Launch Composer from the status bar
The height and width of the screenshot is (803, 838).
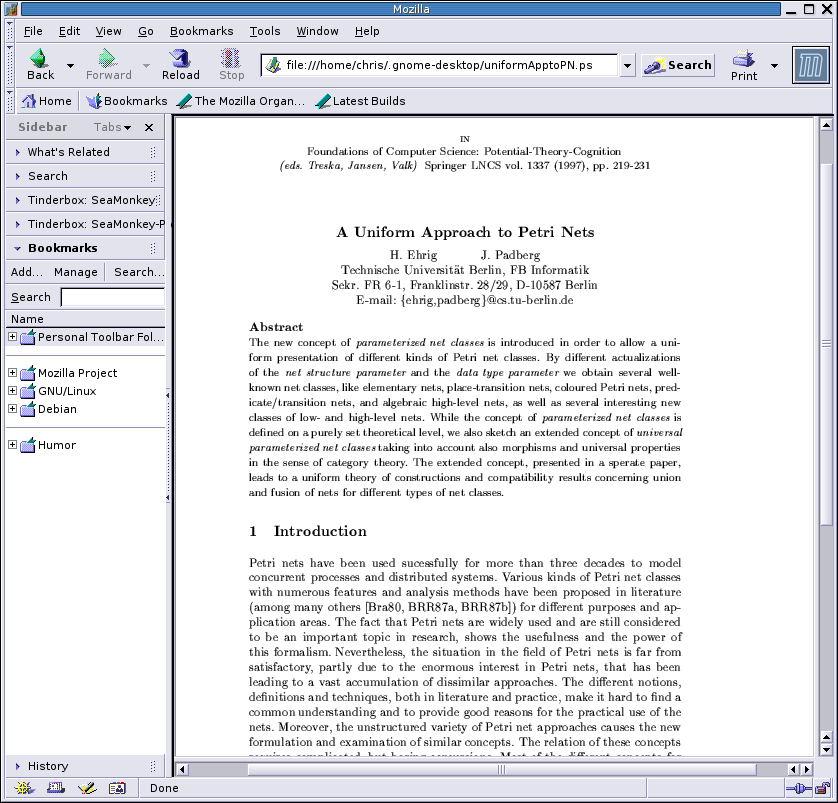pyautogui.click(x=87, y=788)
